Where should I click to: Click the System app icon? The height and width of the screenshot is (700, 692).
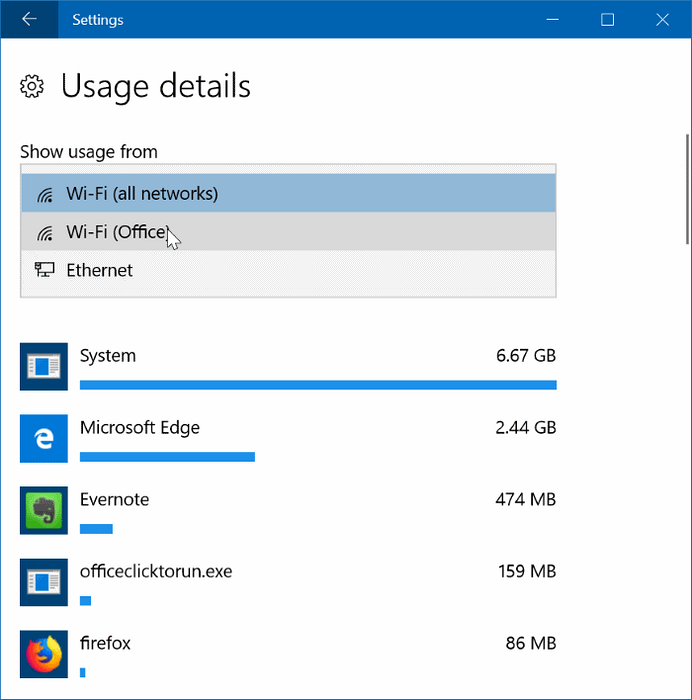[x=44, y=367]
